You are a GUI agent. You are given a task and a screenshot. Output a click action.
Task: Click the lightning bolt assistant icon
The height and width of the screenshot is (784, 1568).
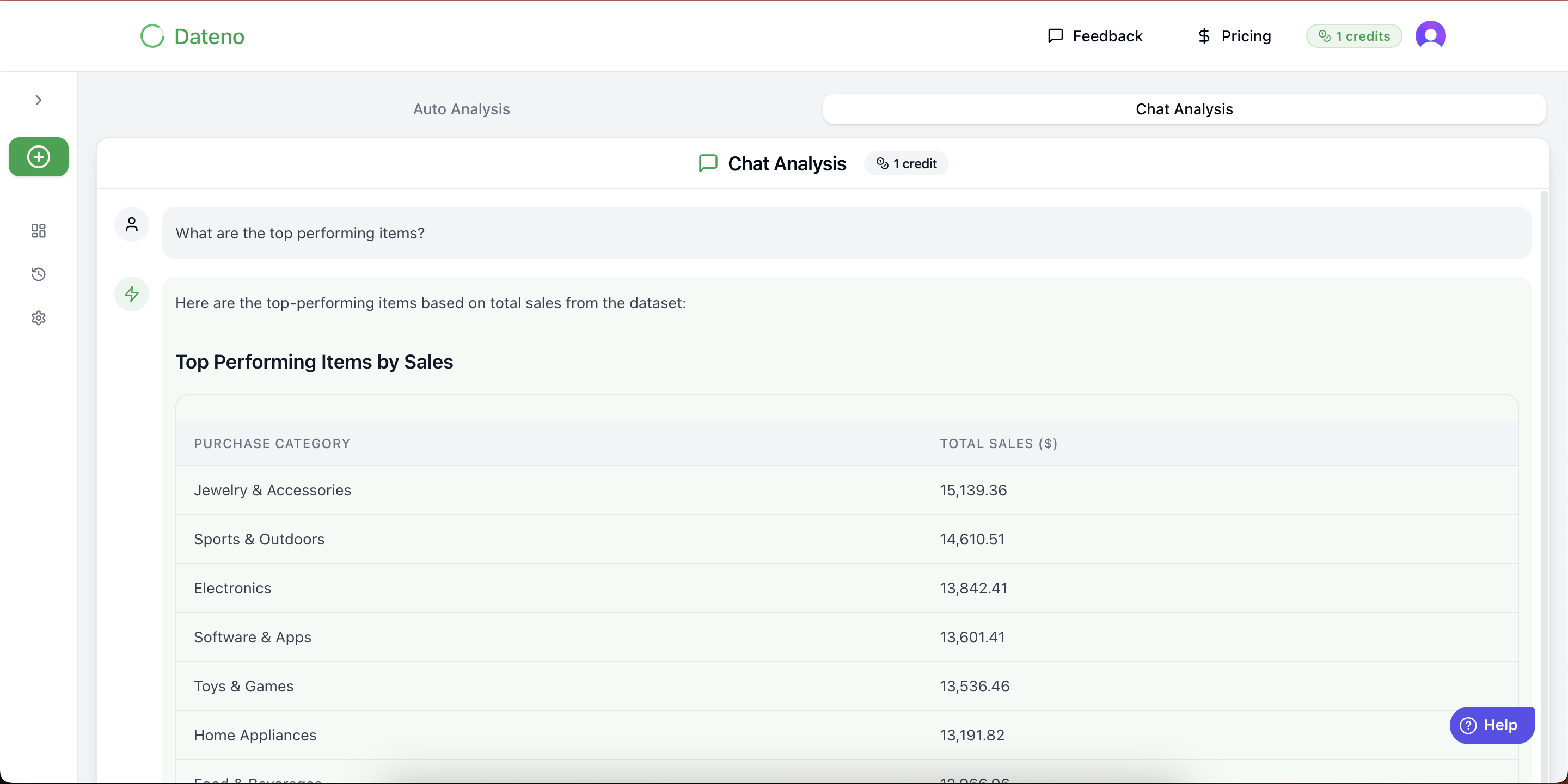131,295
